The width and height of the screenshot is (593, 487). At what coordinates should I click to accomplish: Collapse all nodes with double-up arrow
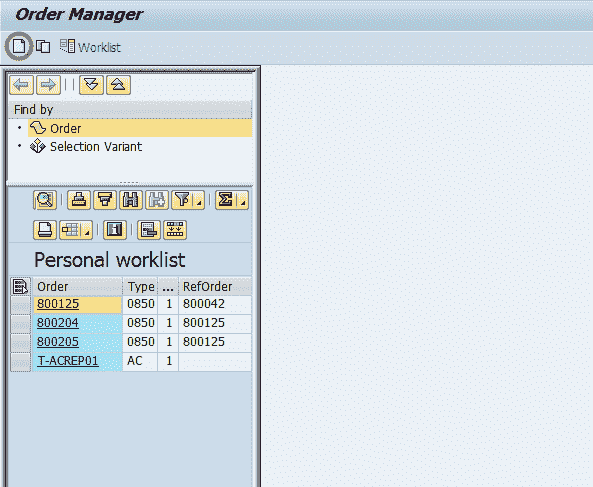[x=118, y=85]
